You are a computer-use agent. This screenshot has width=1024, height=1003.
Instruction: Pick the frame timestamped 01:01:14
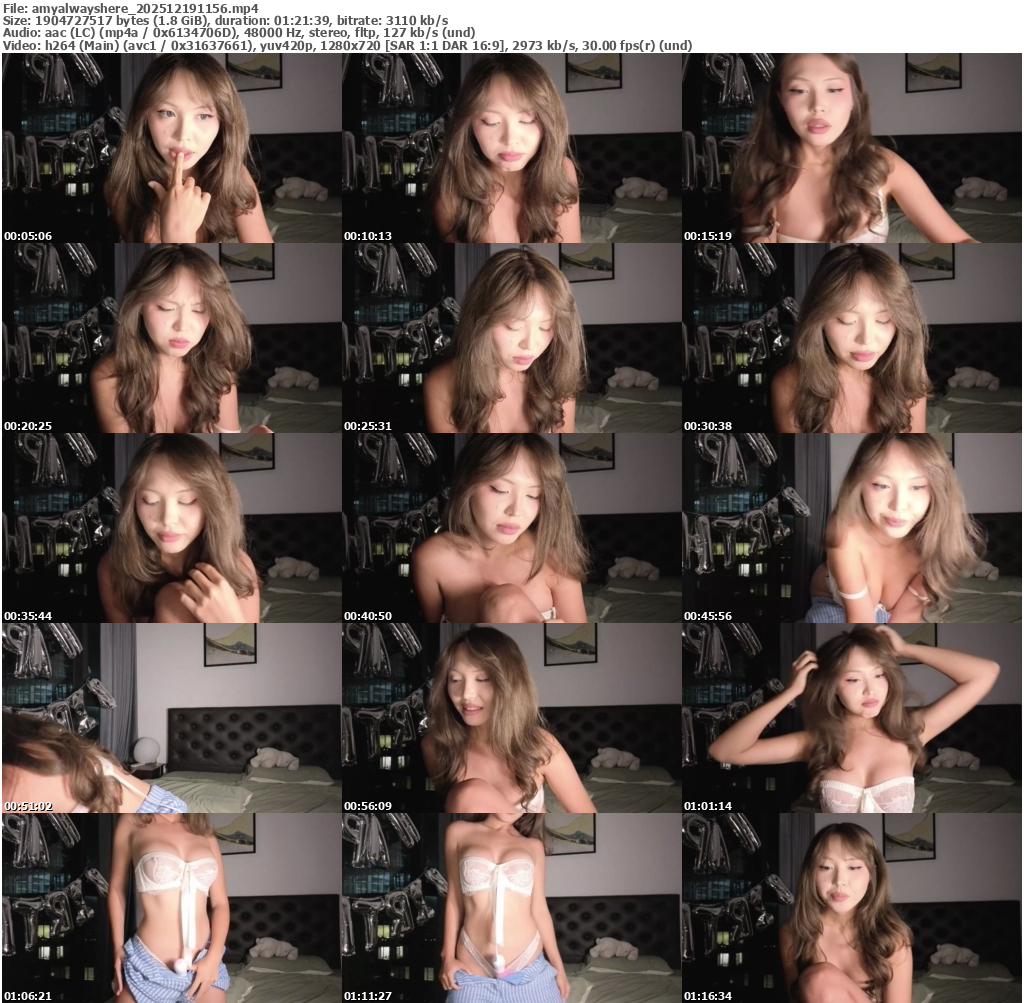852,718
